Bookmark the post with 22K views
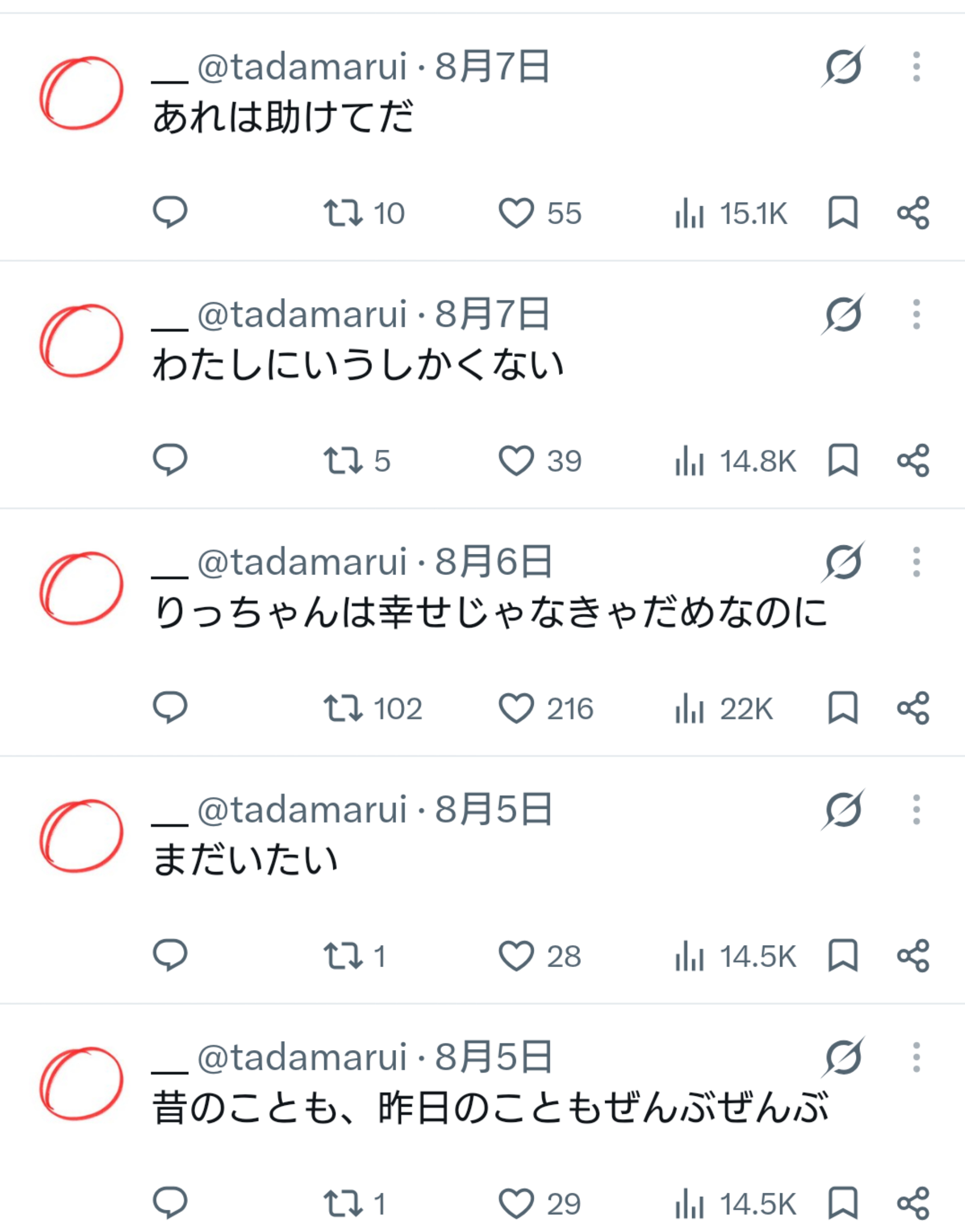 tap(843, 708)
